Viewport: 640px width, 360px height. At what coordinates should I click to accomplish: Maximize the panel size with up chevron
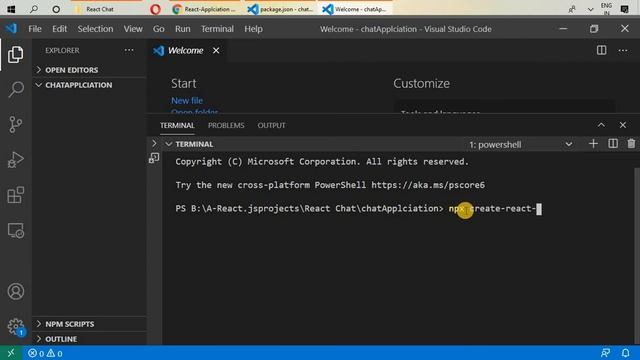(601, 125)
